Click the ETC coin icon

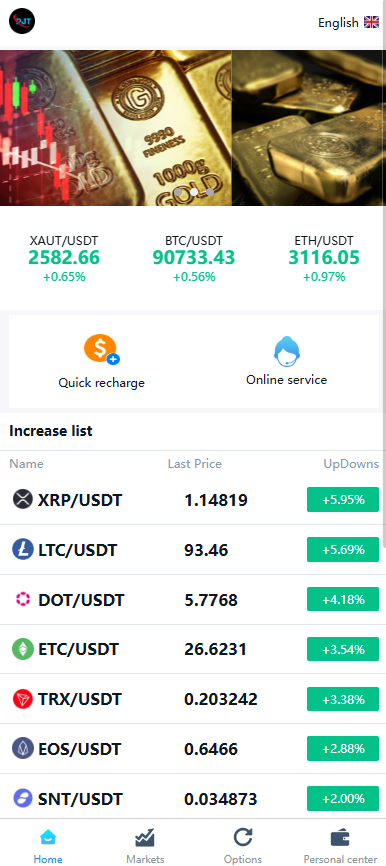23,649
